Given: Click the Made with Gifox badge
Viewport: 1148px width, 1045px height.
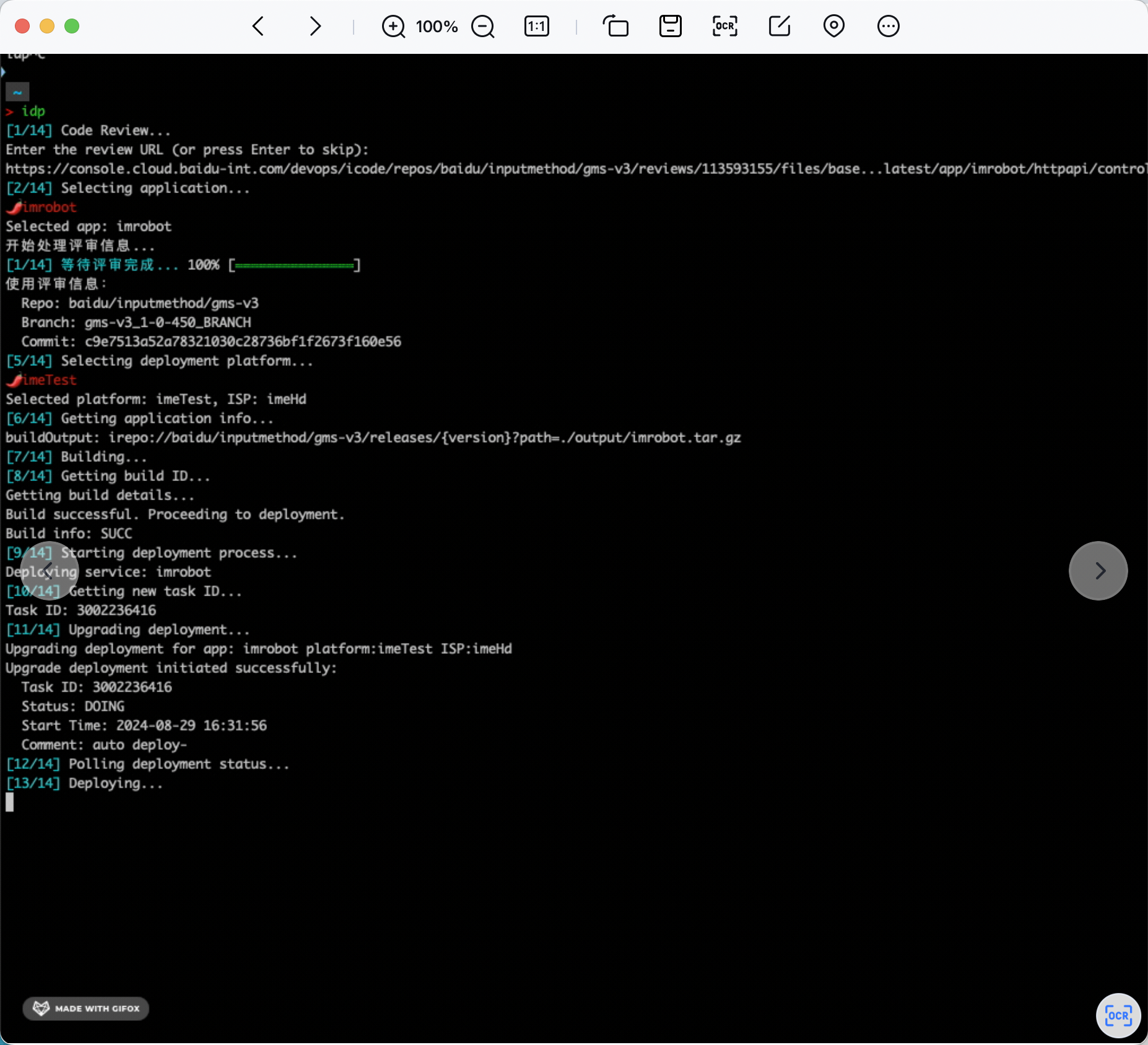Looking at the screenshot, I should (x=86, y=1008).
